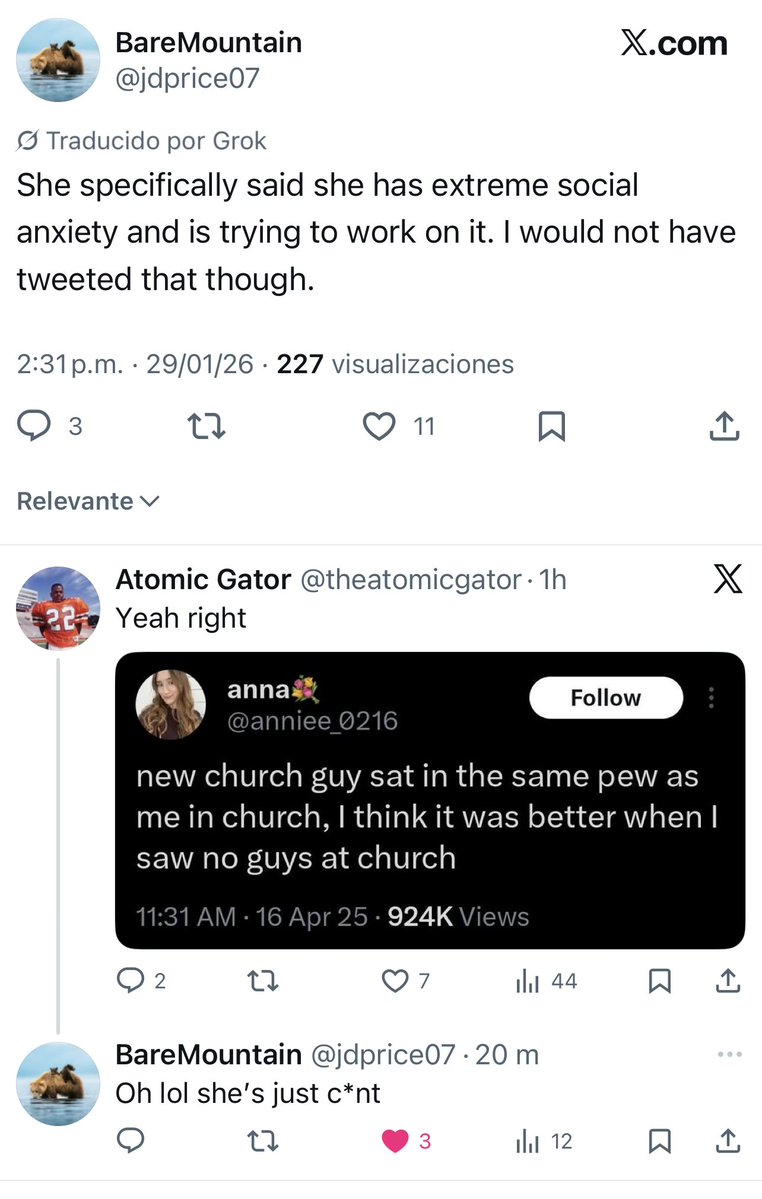The image size is (762, 1199).
Task: Repost Atomic Gator's comment
Action: pos(263,981)
